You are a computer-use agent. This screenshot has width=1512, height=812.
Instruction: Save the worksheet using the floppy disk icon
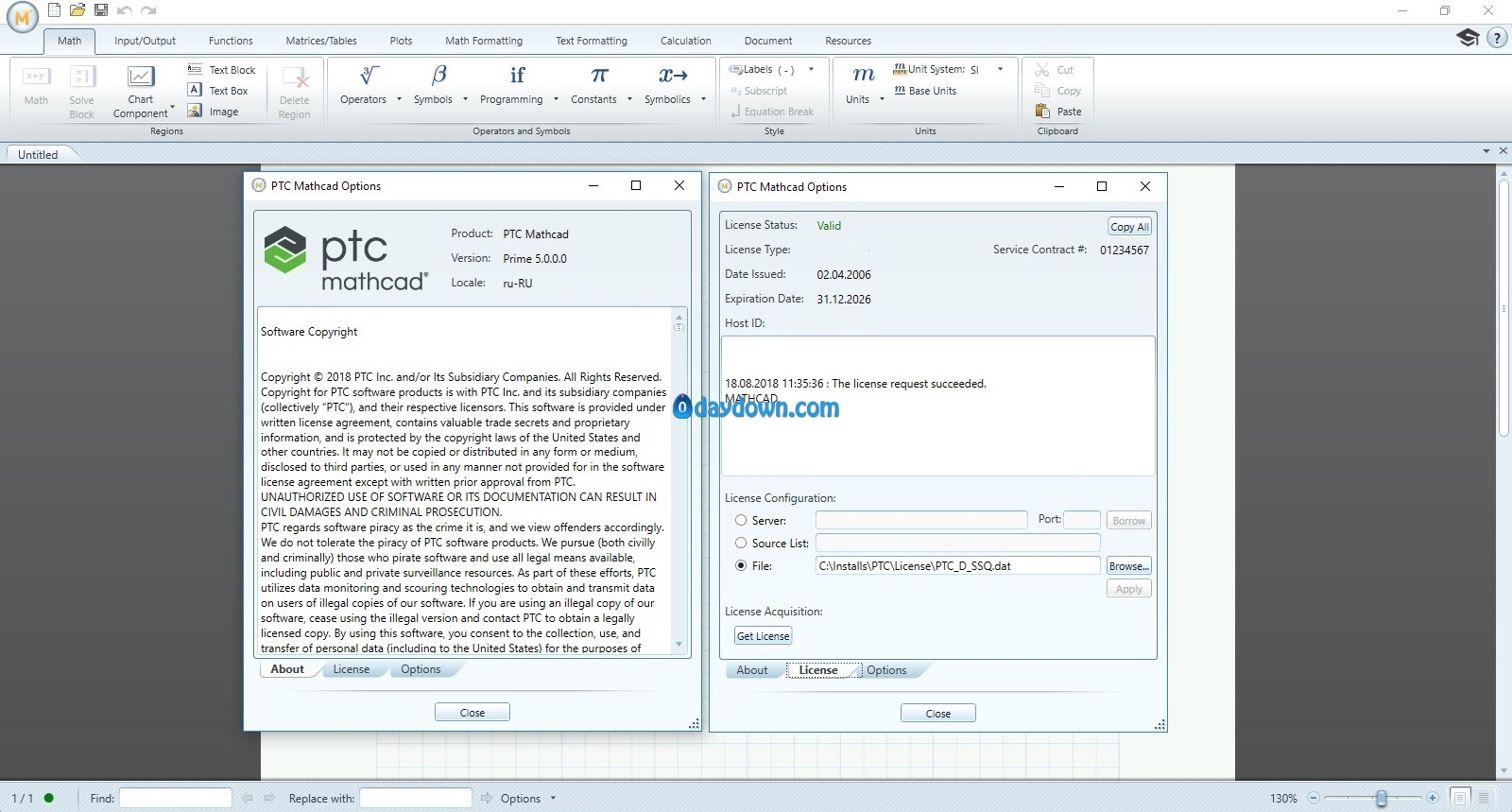(x=101, y=10)
